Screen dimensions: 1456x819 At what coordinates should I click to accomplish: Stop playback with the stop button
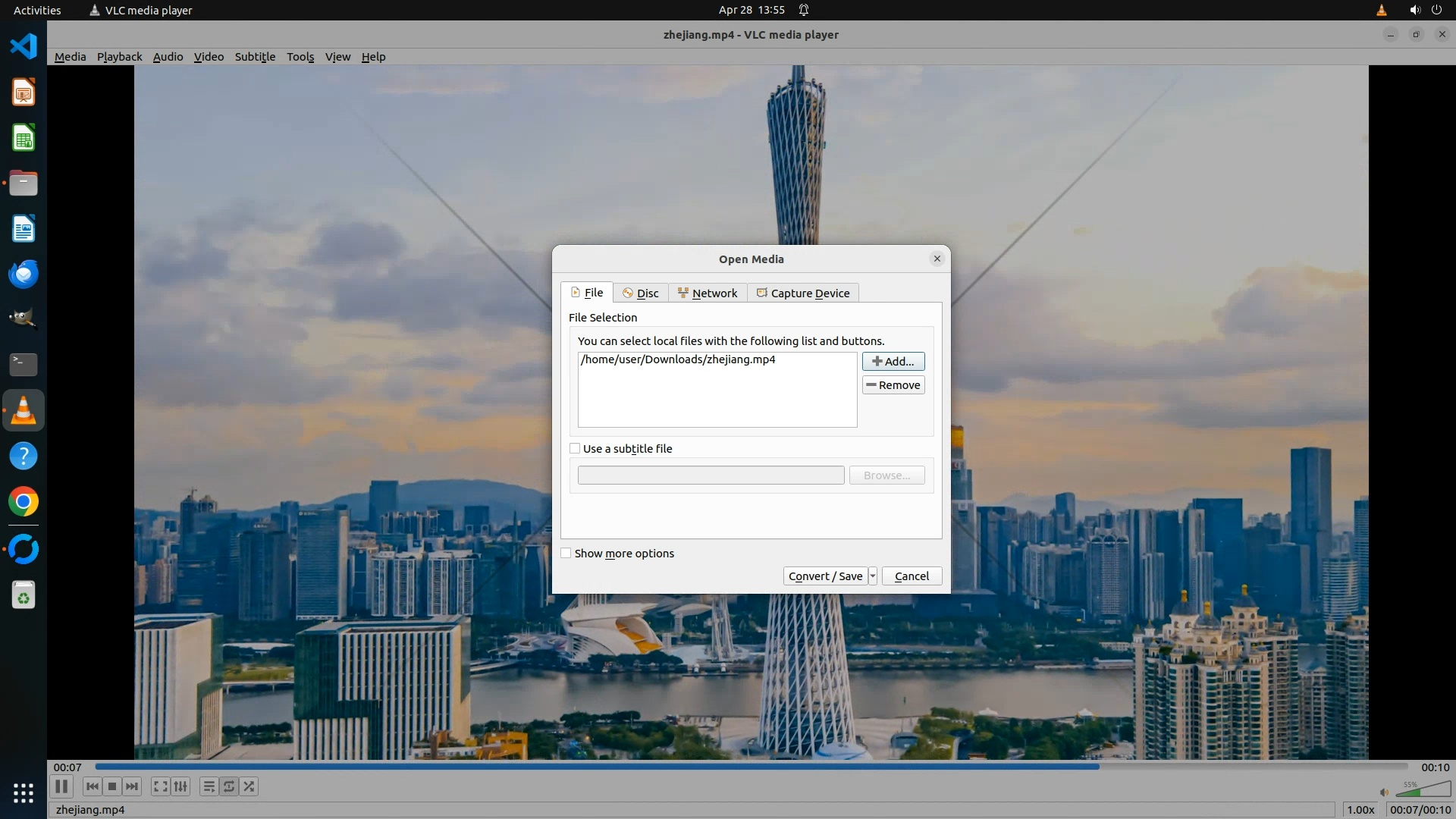tap(112, 786)
